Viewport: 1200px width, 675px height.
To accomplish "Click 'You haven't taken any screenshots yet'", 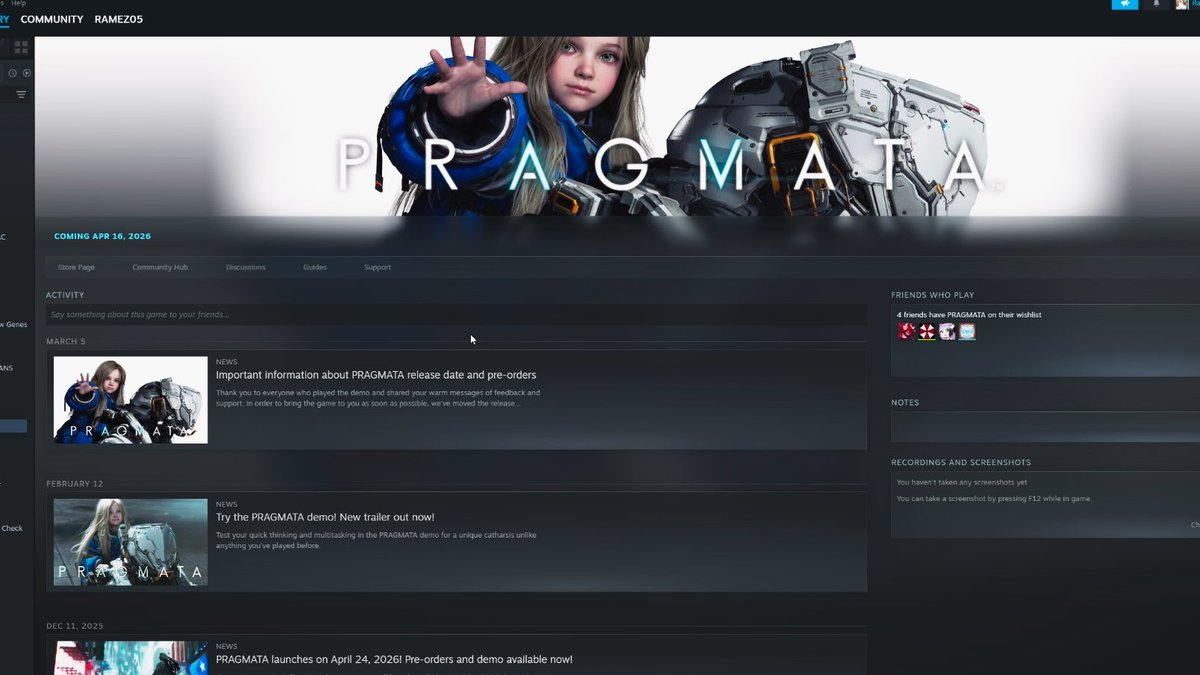I will point(962,482).
